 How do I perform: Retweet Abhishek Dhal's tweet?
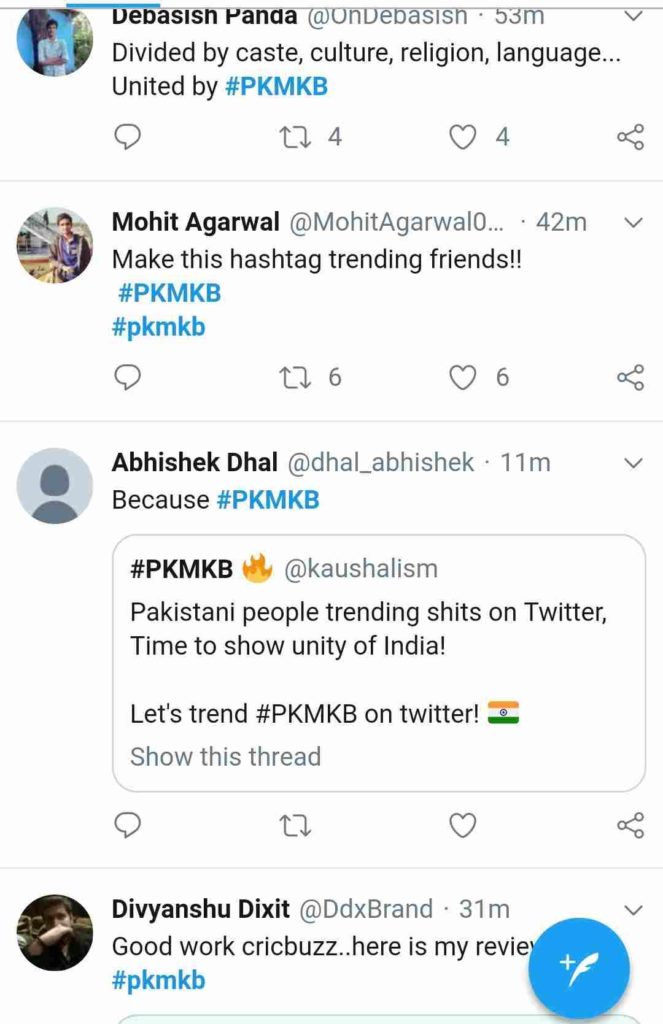click(293, 826)
